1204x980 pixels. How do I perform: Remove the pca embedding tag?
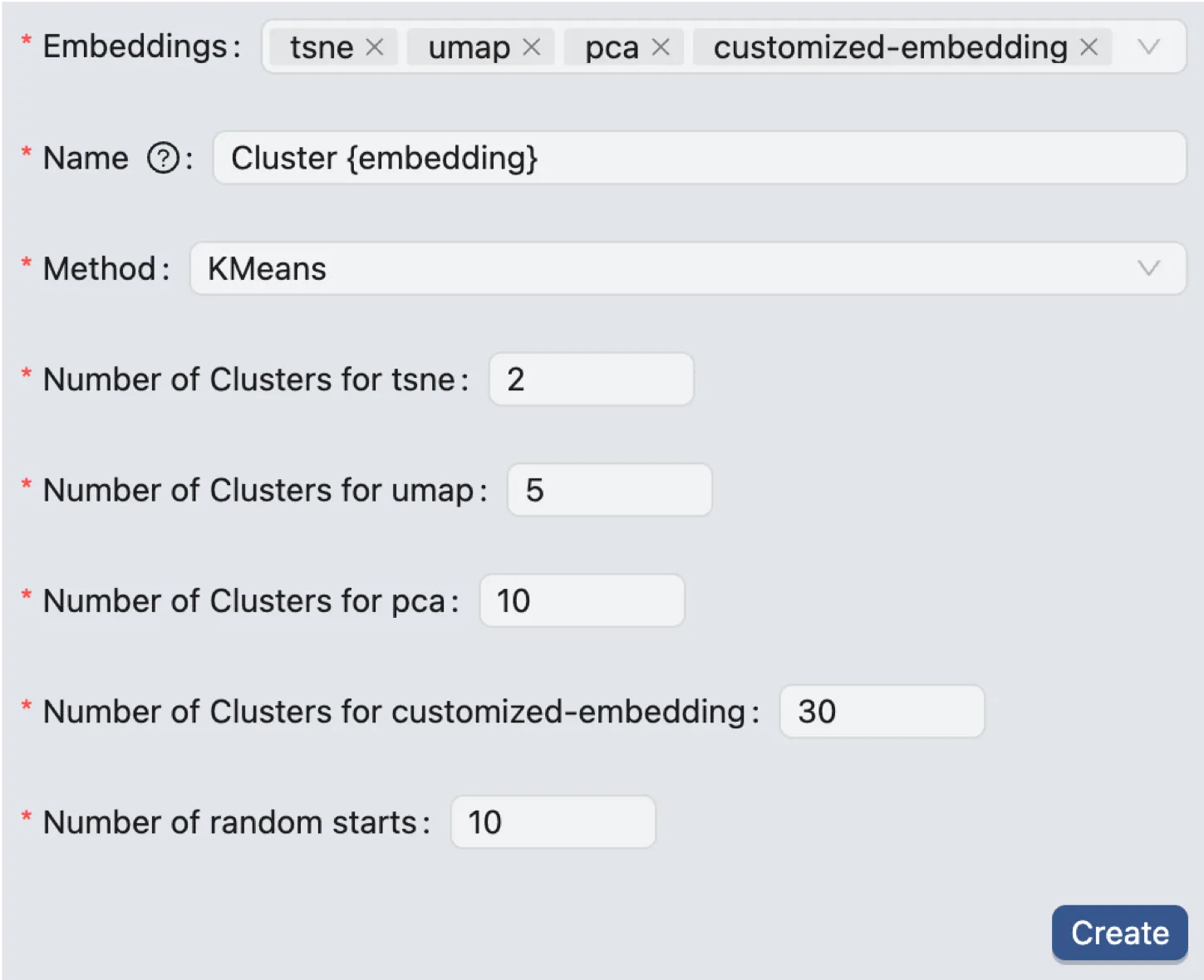[661, 47]
